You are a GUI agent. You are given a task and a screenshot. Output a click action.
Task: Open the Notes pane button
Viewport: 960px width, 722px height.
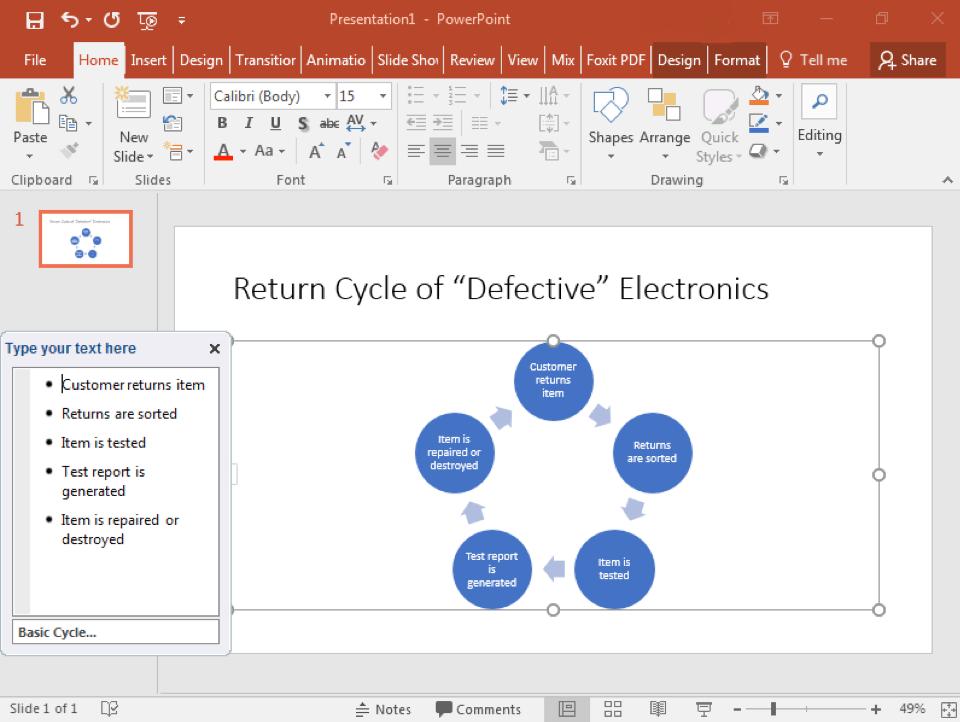383,709
